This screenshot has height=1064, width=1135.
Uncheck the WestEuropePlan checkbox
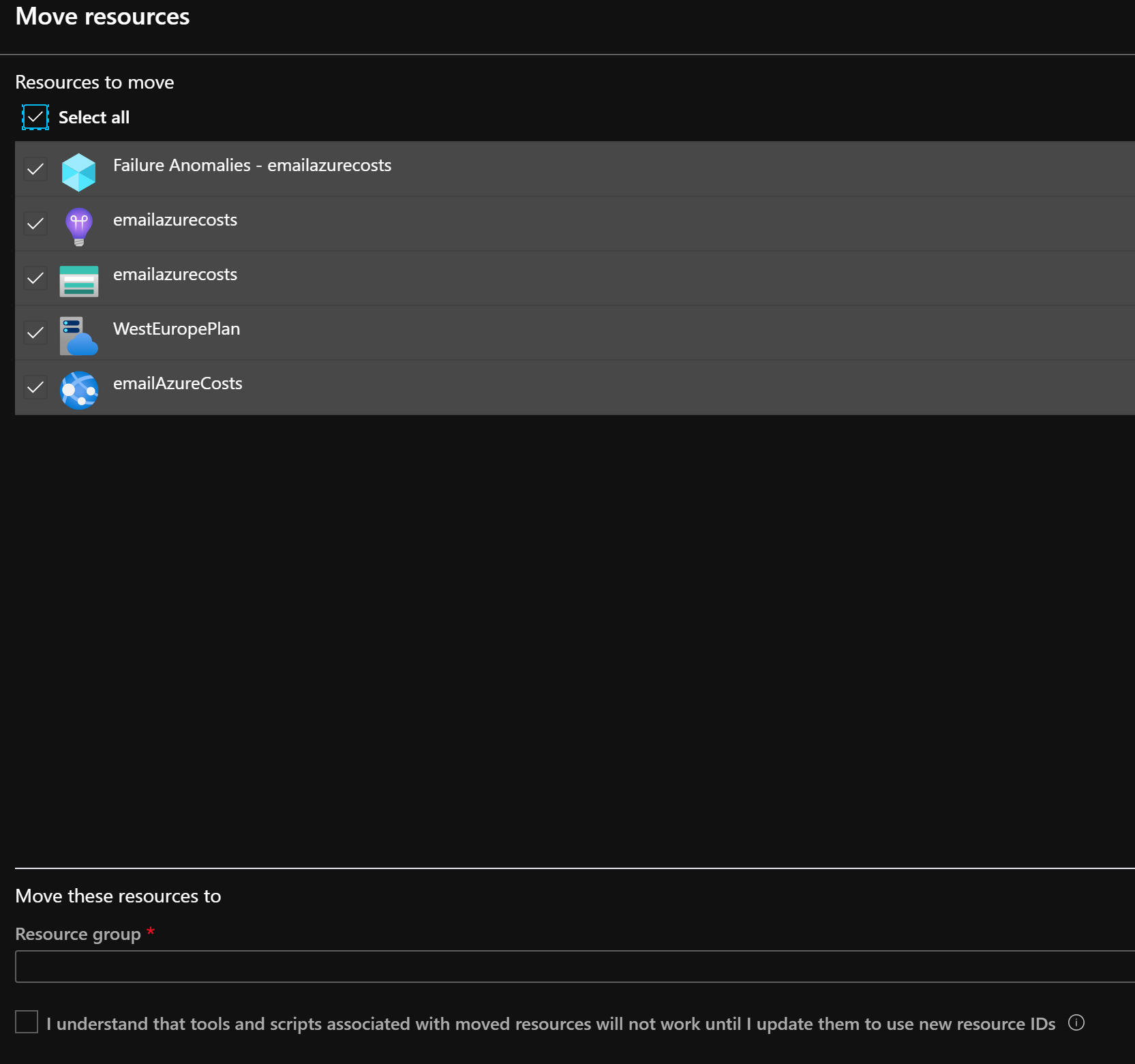click(35, 333)
